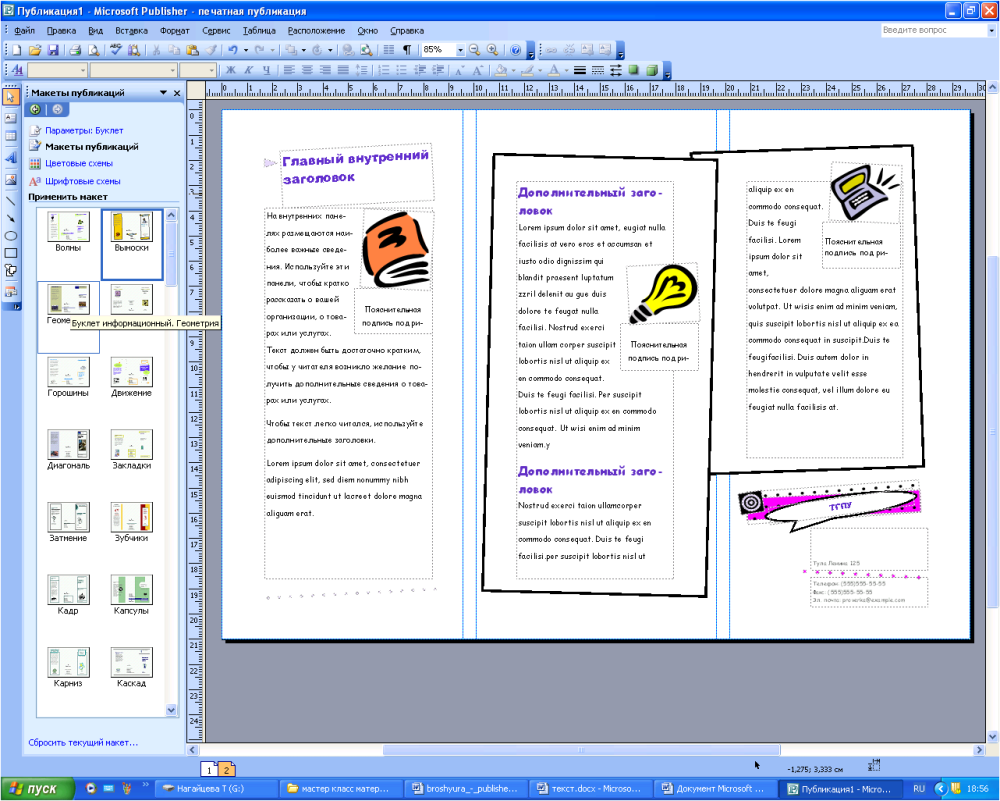Toggle left text alignment
The height and width of the screenshot is (801, 1000).
(x=290, y=70)
